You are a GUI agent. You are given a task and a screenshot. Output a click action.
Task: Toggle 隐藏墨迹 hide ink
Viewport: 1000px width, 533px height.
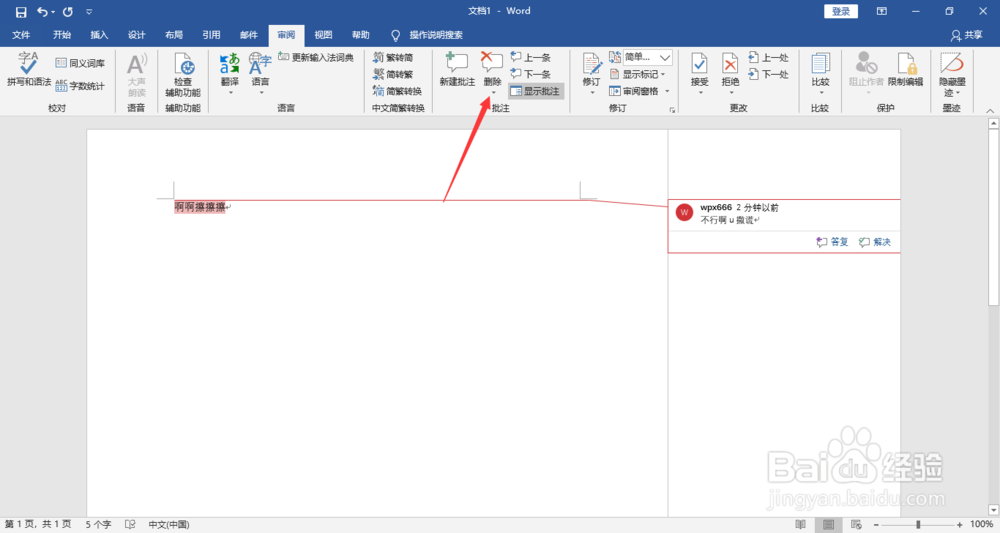point(952,73)
